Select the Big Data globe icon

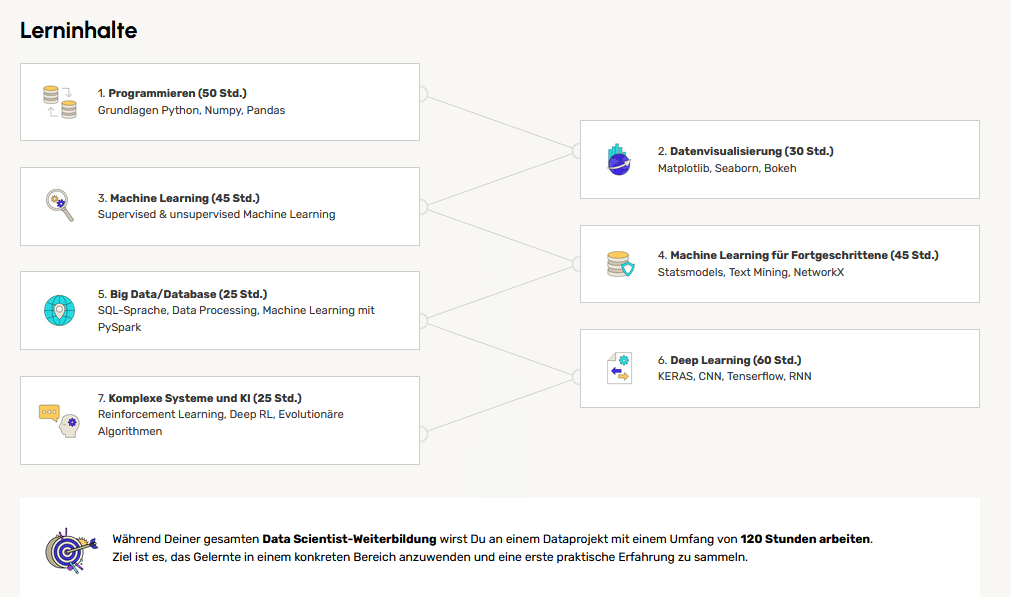click(58, 310)
